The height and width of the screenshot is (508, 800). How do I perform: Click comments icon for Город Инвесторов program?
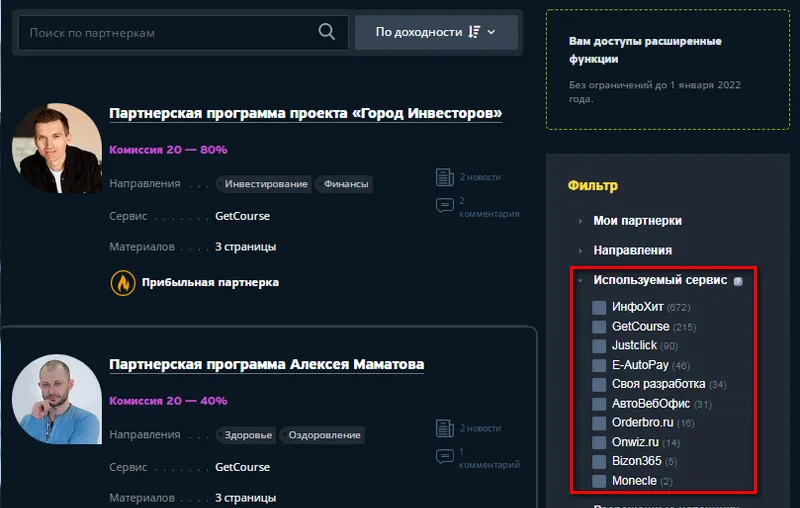445,206
